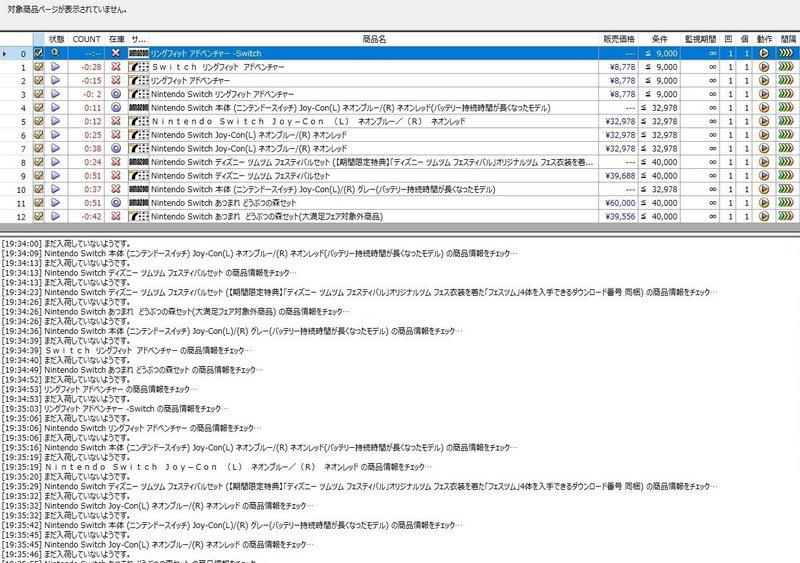Click the circle in-stock icon in row 7
This screenshot has height=563, width=800.
[116, 149]
